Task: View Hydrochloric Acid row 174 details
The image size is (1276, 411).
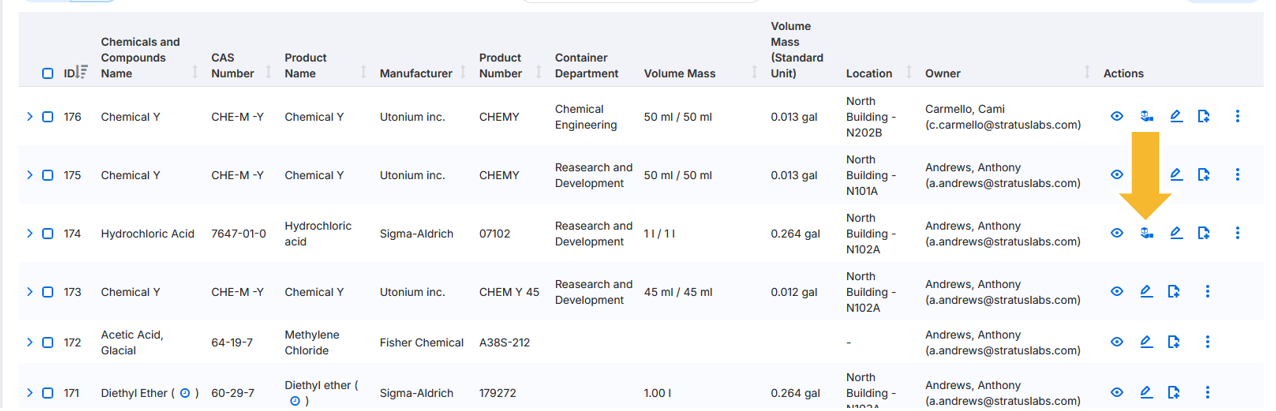Action: [1117, 233]
